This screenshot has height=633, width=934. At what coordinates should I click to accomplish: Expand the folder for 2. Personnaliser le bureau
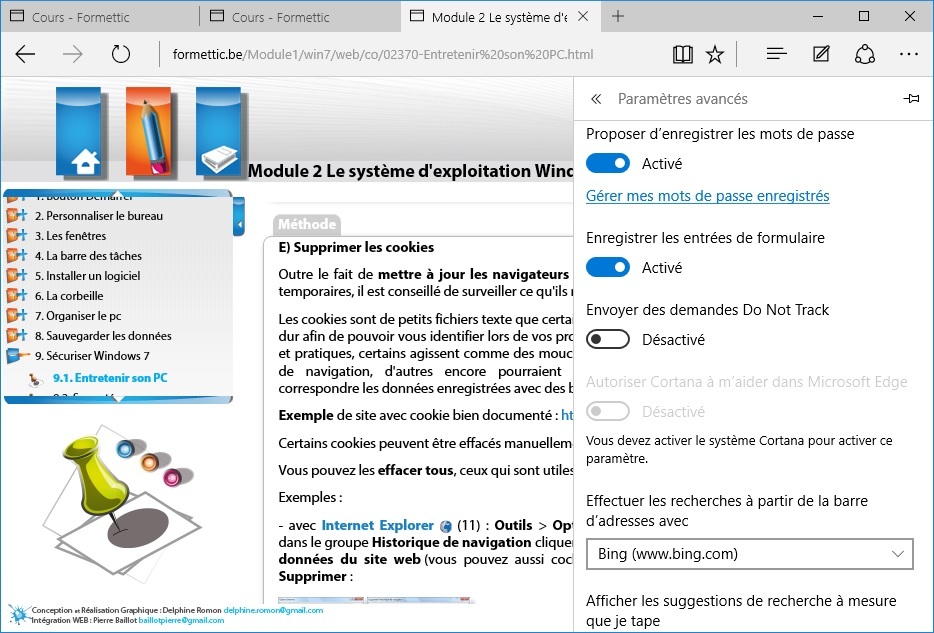tap(17, 216)
